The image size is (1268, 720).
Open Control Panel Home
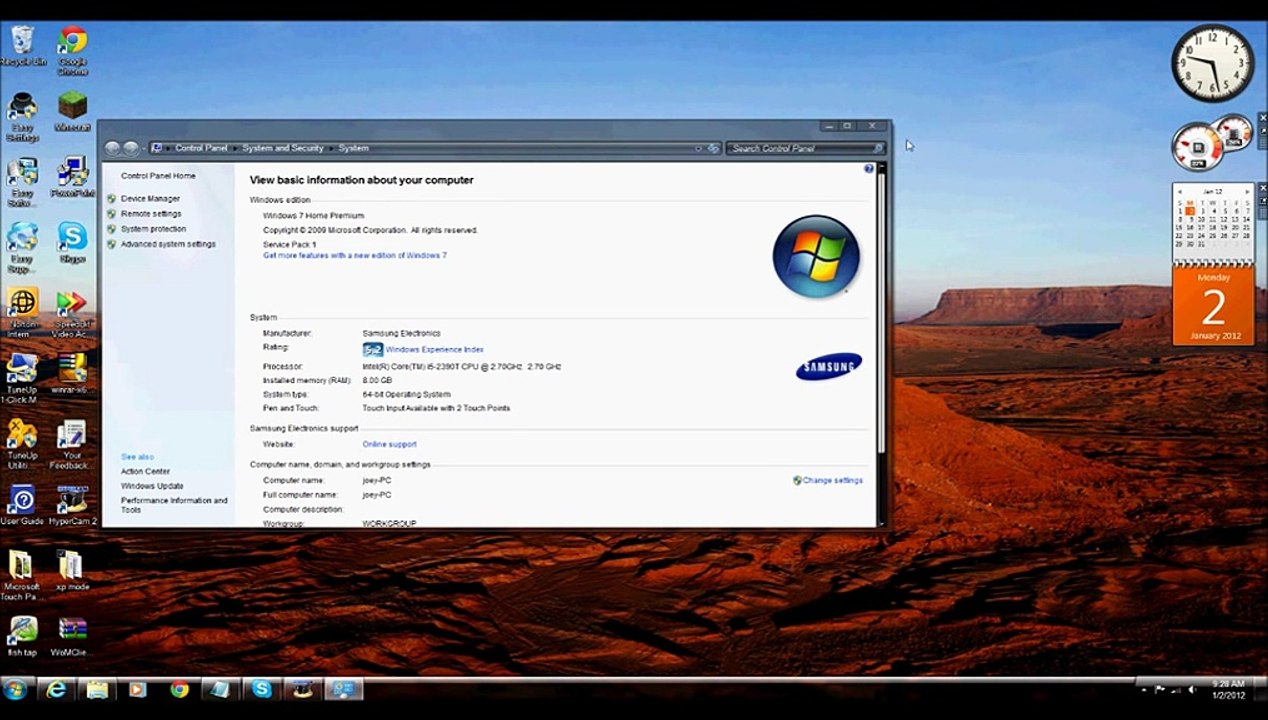coord(158,176)
